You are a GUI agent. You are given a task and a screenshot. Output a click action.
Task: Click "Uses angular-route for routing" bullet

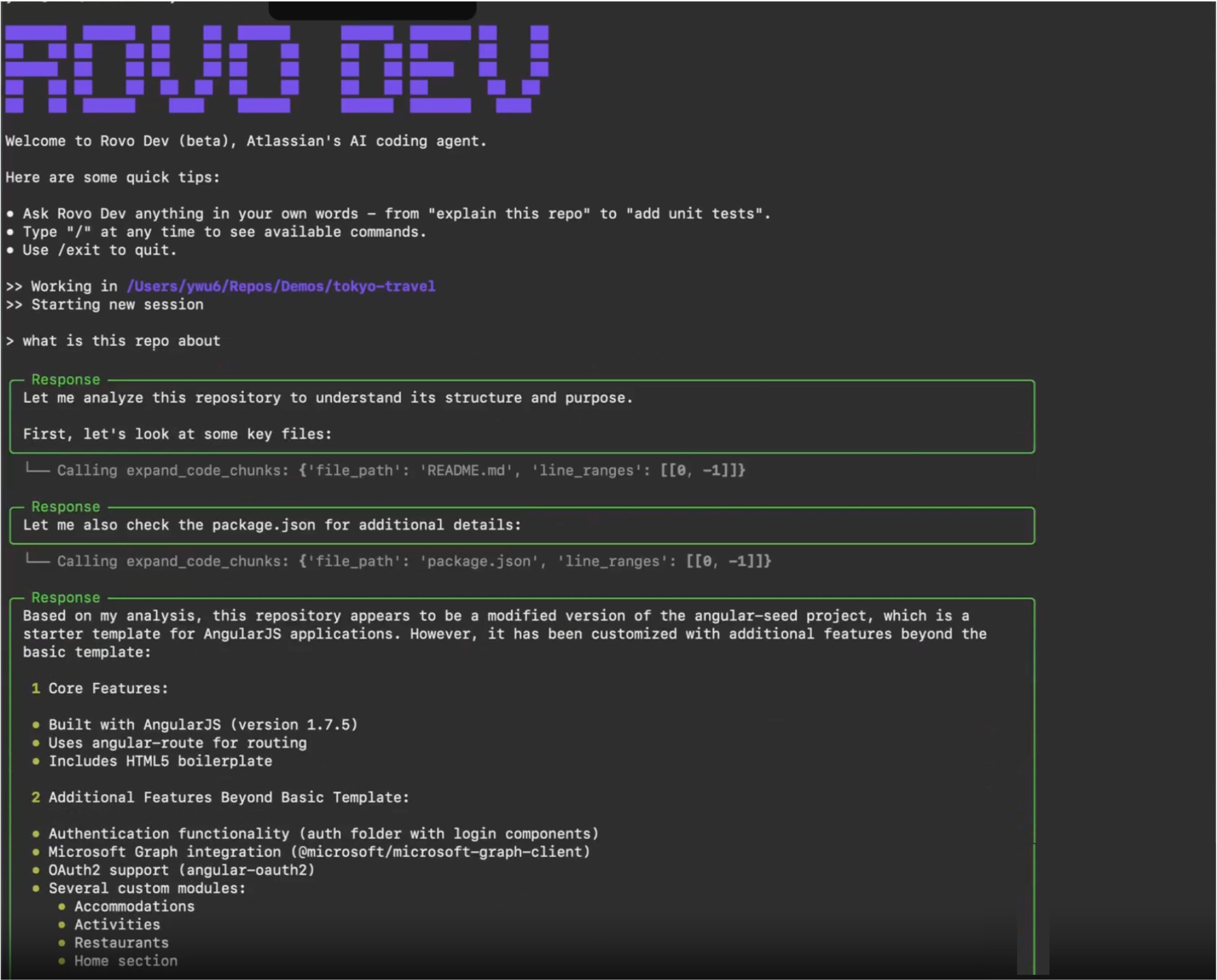(169, 743)
